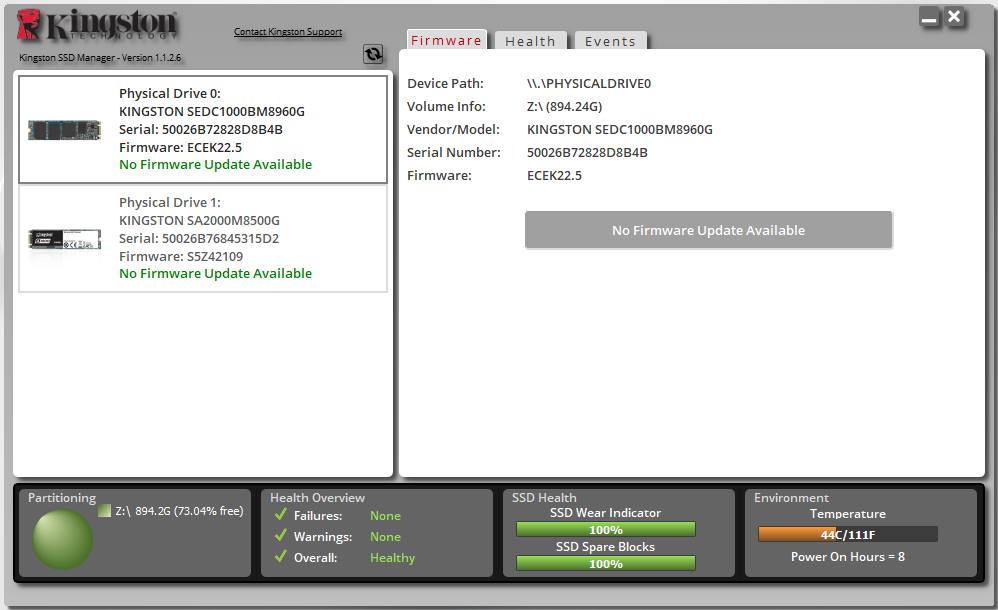Screen dimensions: 998x610
Task: Click the Warnings checkmark icon
Action: pyautogui.click(x=281, y=536)
